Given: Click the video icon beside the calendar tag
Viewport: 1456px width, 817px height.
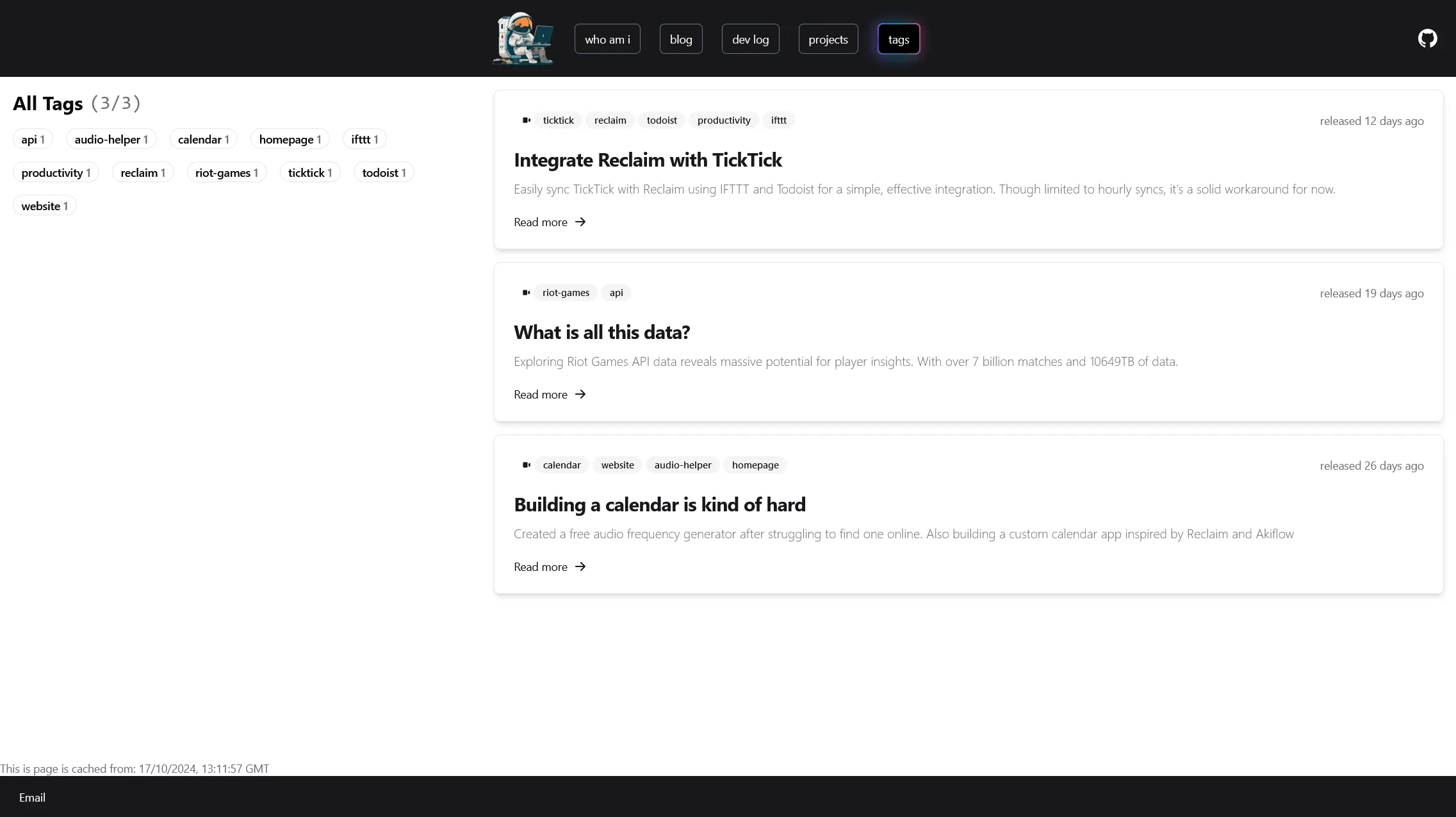Looking at the screenshot, I should pos(527,465).
